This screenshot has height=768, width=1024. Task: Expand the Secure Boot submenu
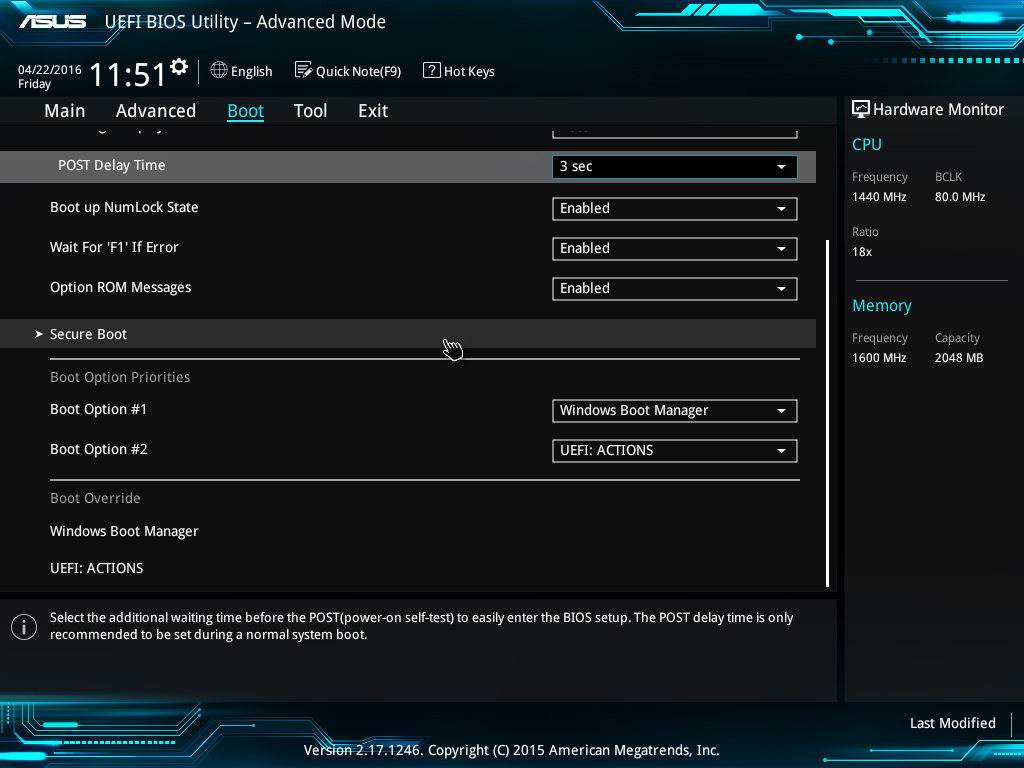tap(408, 334)
